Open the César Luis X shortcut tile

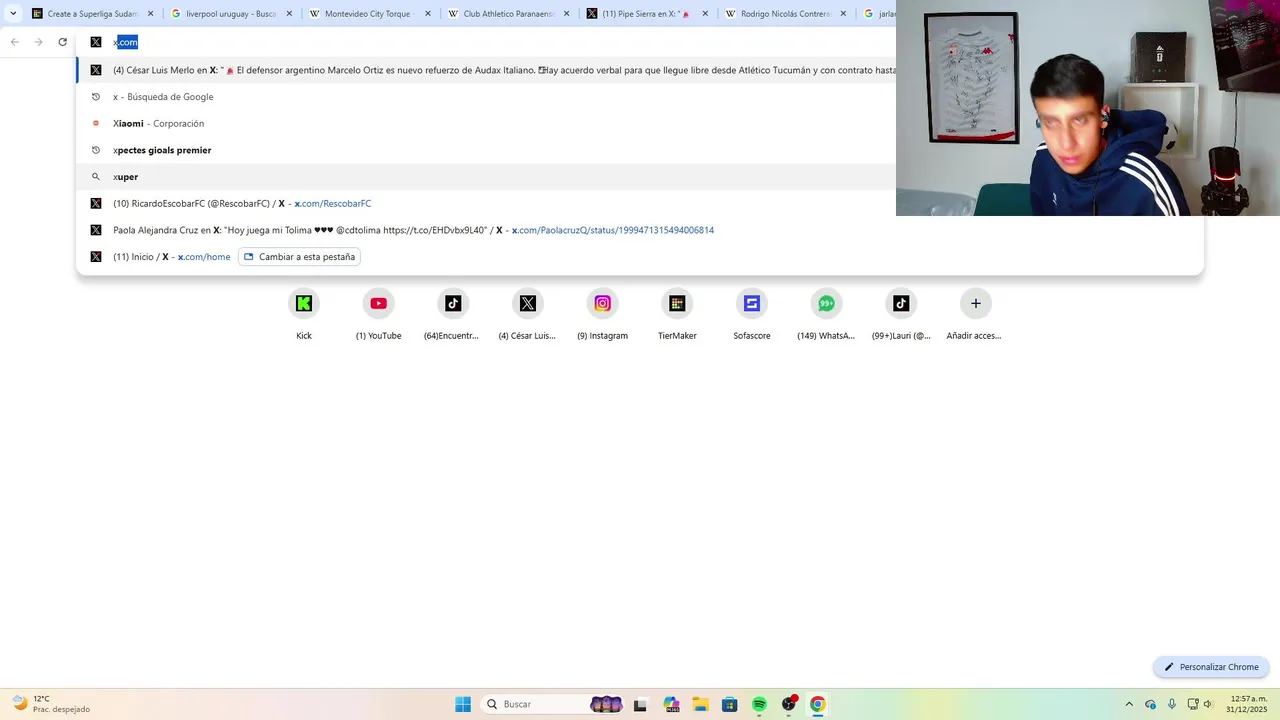tap(528, 315)
